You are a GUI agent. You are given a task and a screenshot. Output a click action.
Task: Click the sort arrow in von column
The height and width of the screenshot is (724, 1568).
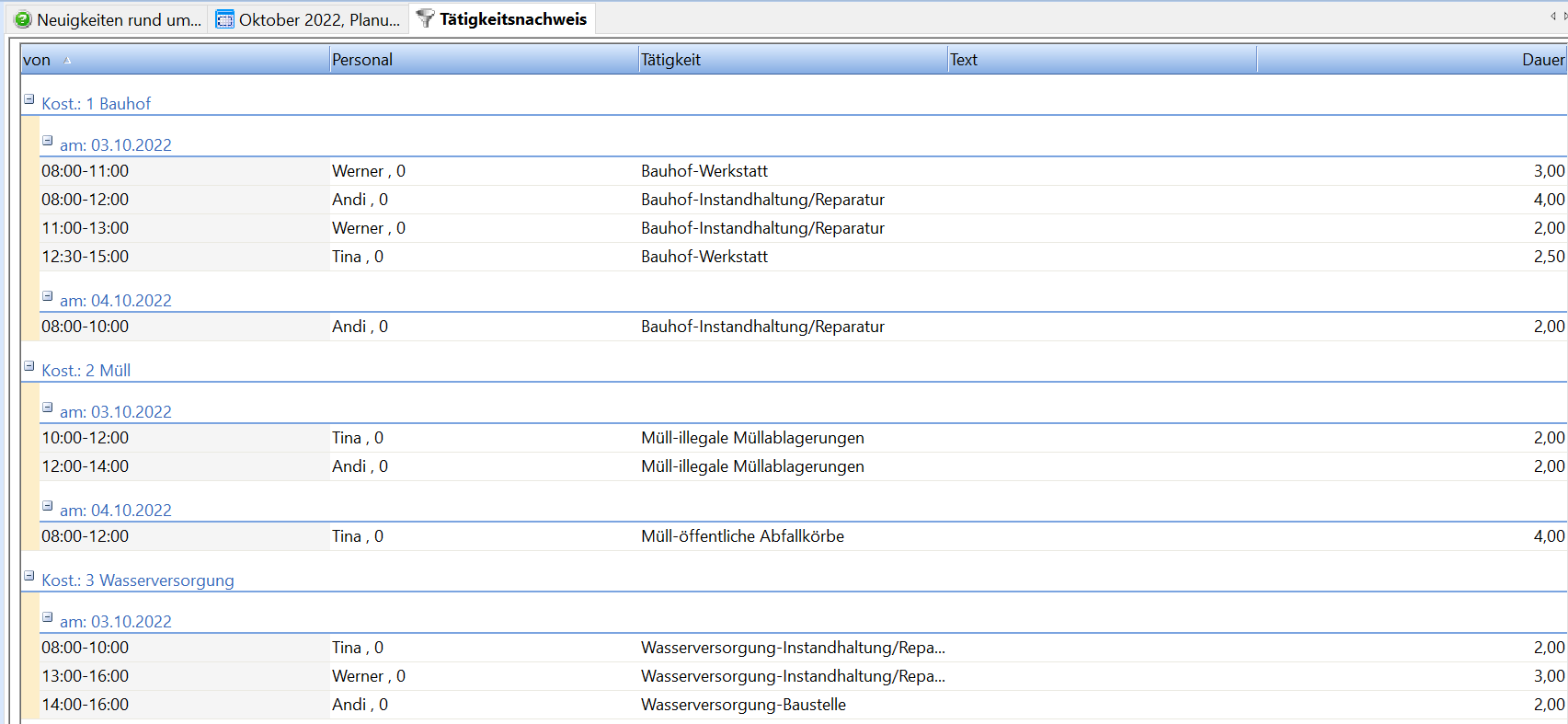coord(67,61)
